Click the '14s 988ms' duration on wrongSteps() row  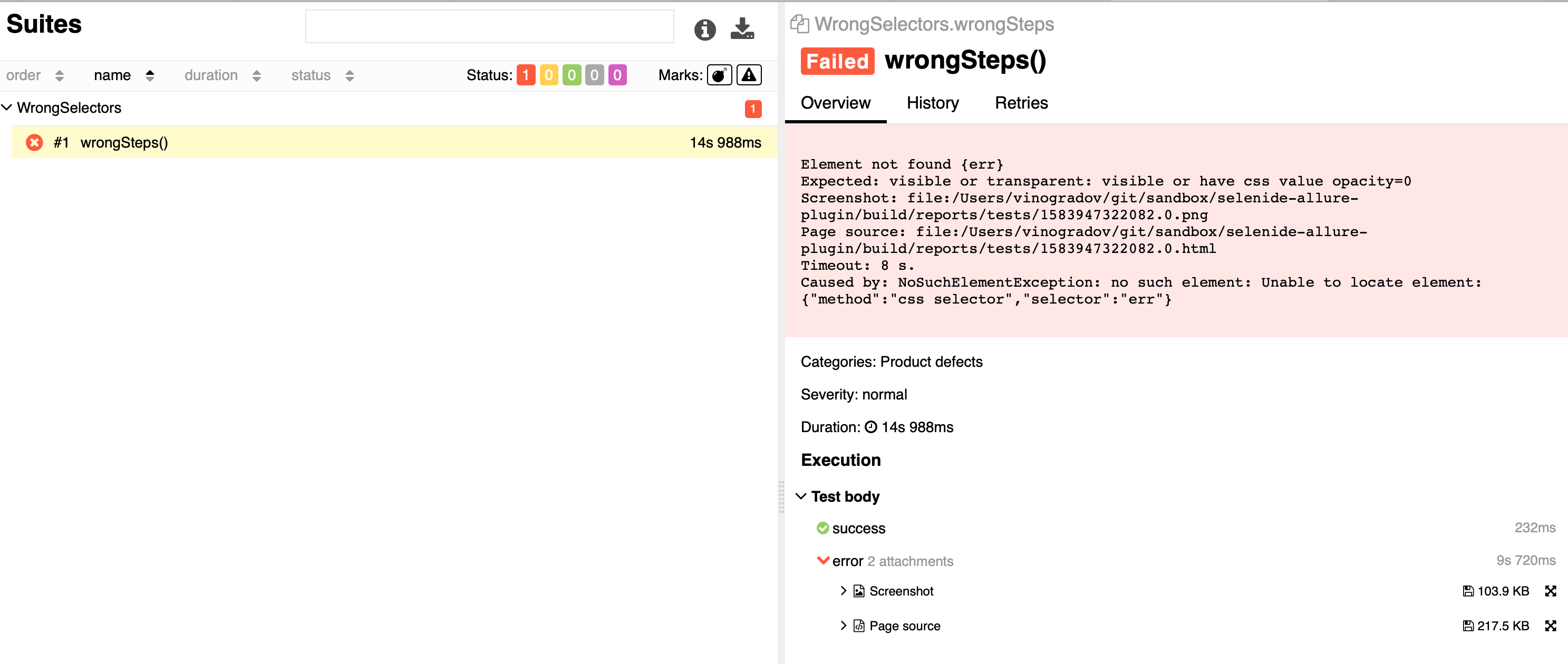[x=725, y=142]
